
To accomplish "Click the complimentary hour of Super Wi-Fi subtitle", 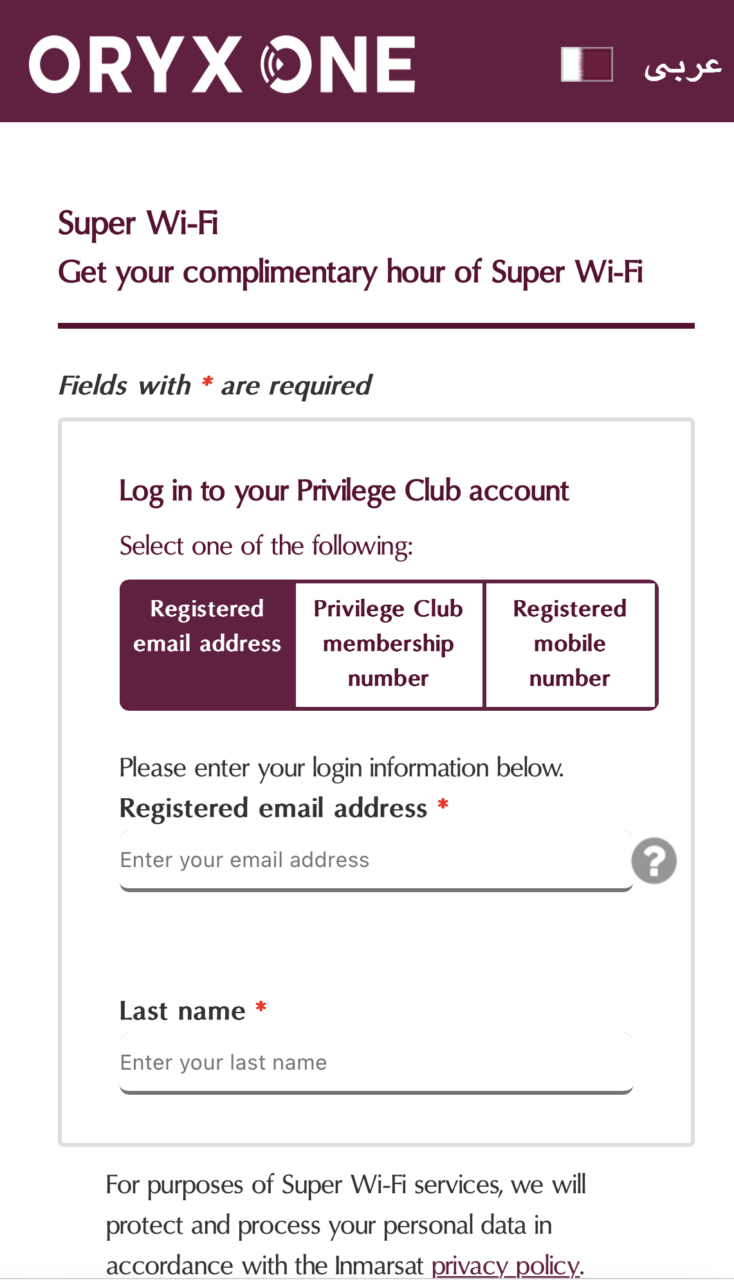I will (350, 272).
